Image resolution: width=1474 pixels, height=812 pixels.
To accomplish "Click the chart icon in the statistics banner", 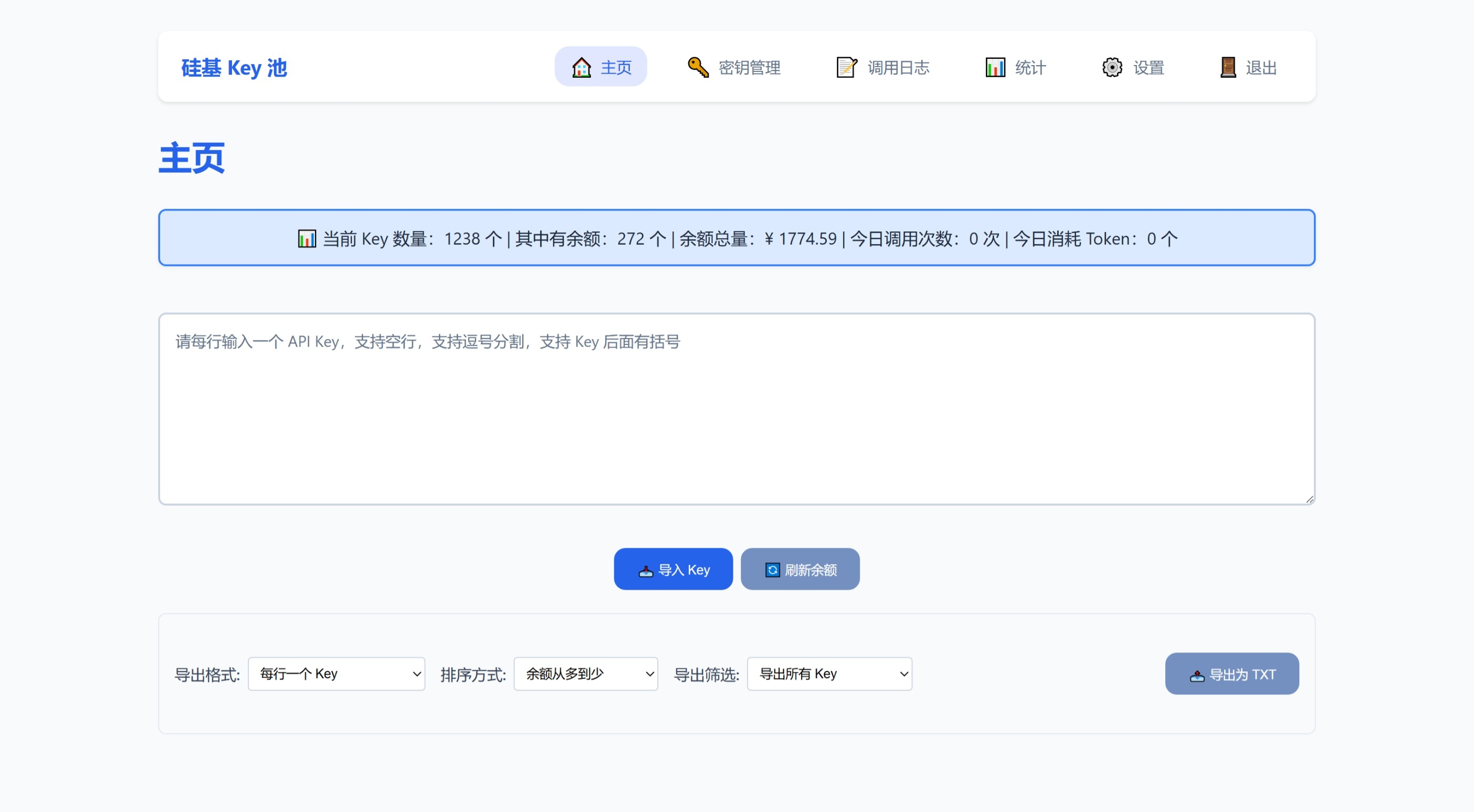I will pos(306,239).
